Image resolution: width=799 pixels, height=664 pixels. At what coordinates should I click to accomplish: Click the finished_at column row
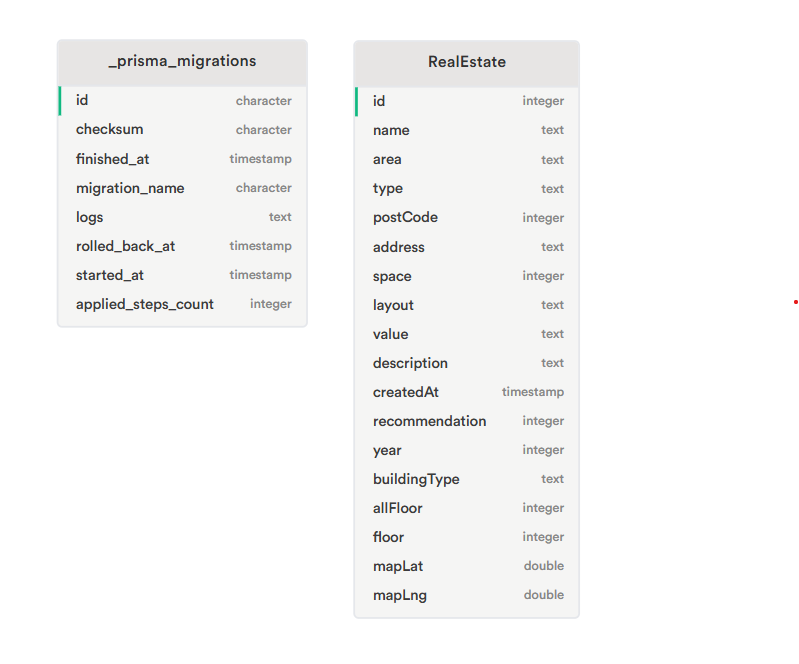point(182,158)
